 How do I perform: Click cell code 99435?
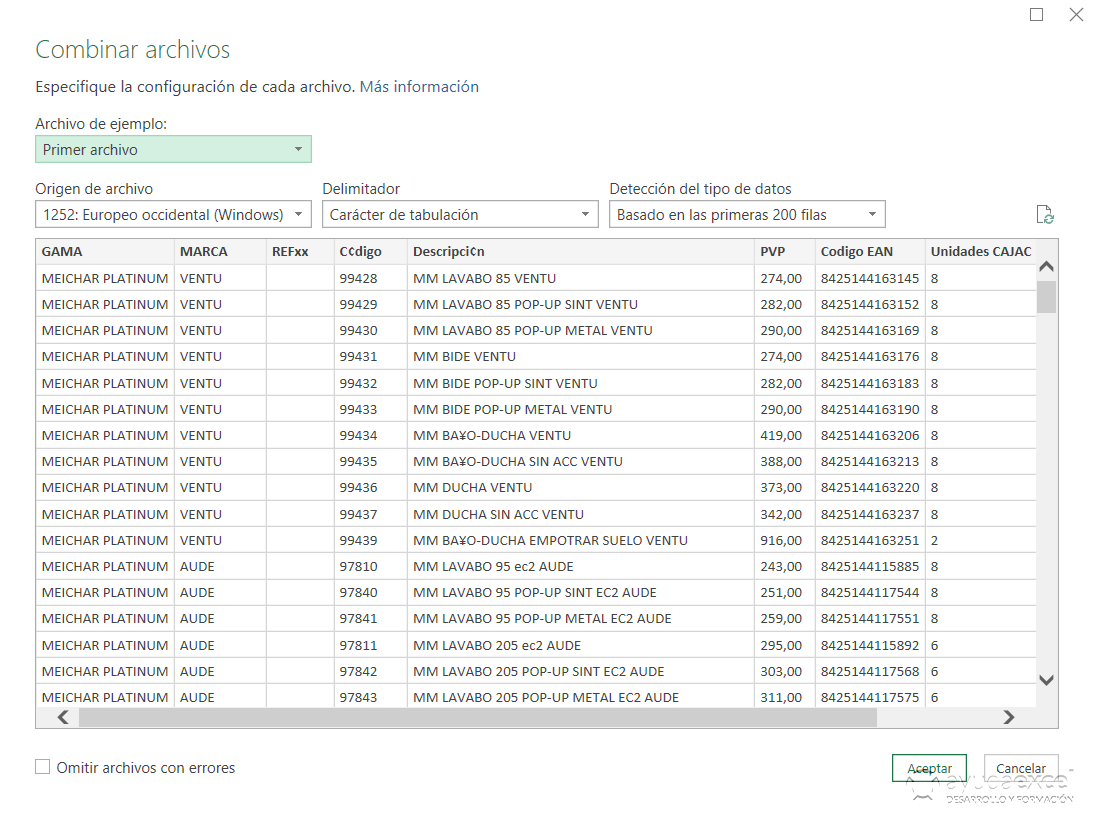[x=370, y=461]
